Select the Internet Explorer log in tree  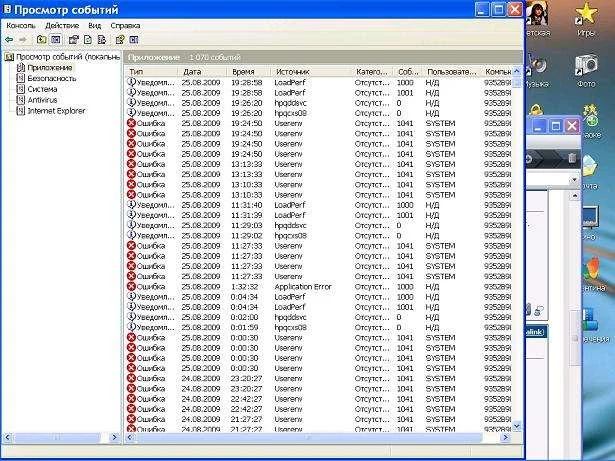point(56,111)
